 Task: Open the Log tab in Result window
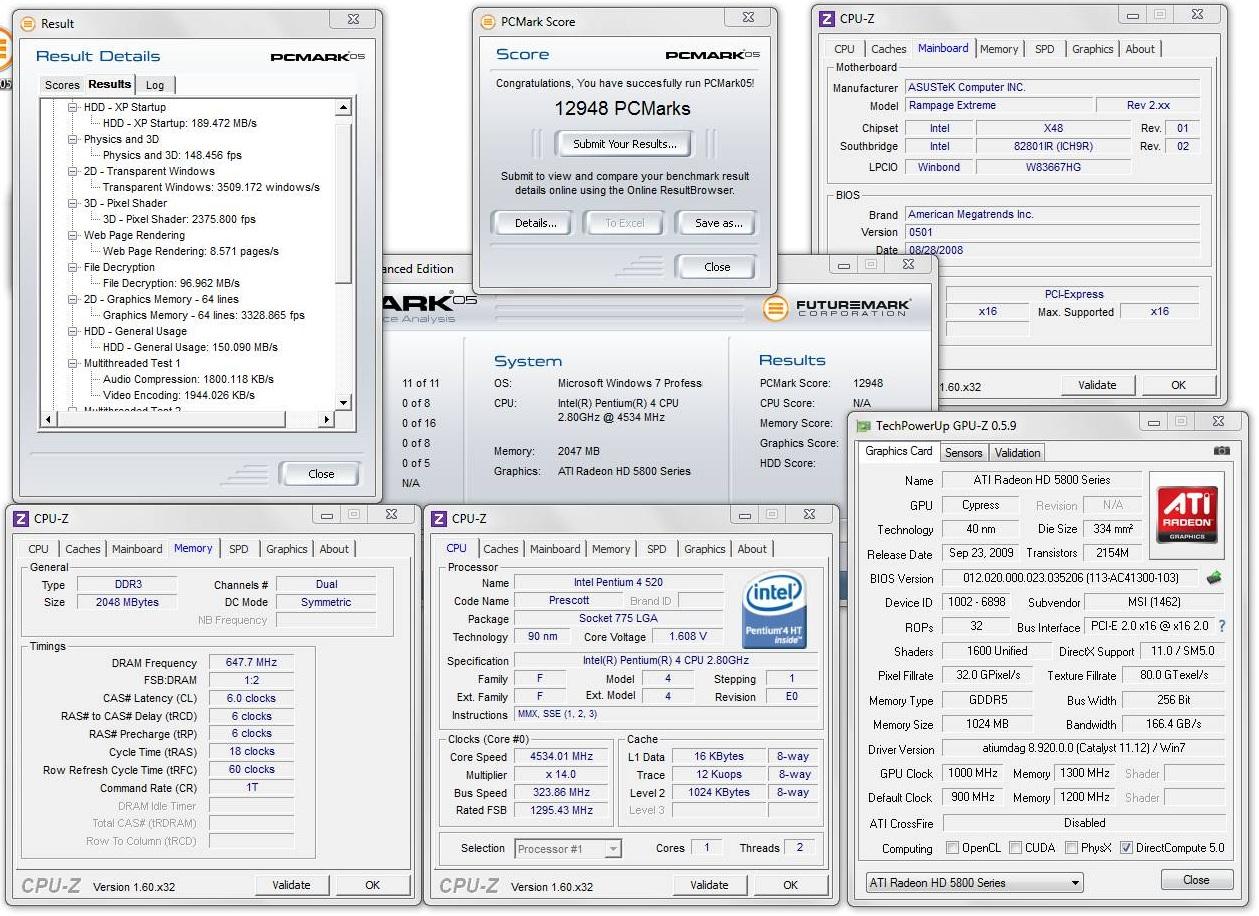point(155,85)
